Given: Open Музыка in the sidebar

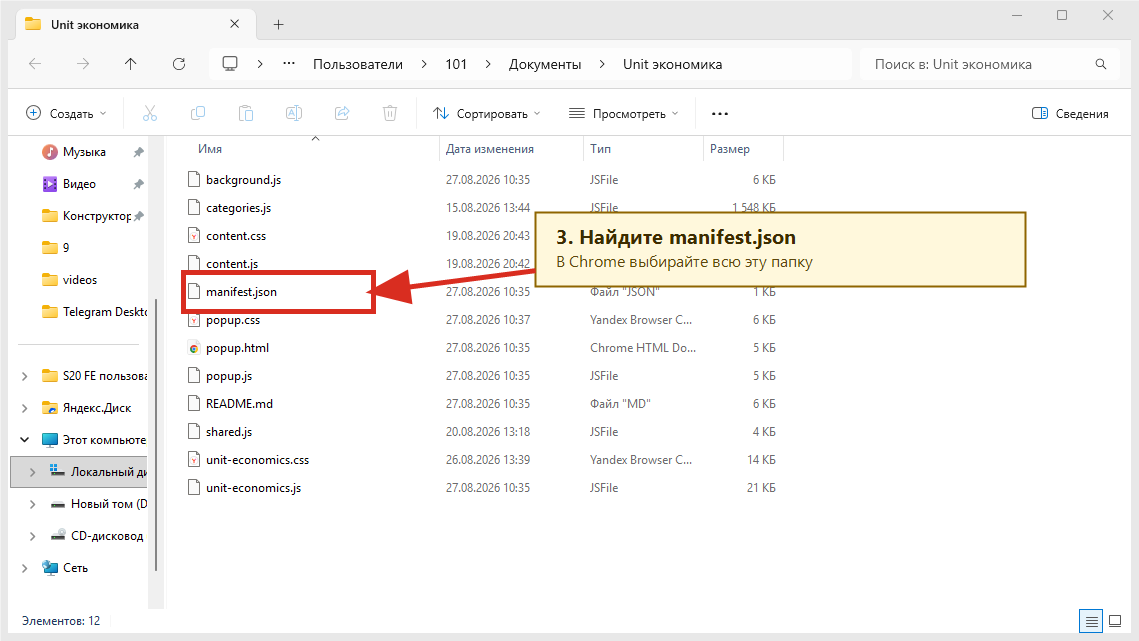Looking at the screenshot, I should 84,152.
